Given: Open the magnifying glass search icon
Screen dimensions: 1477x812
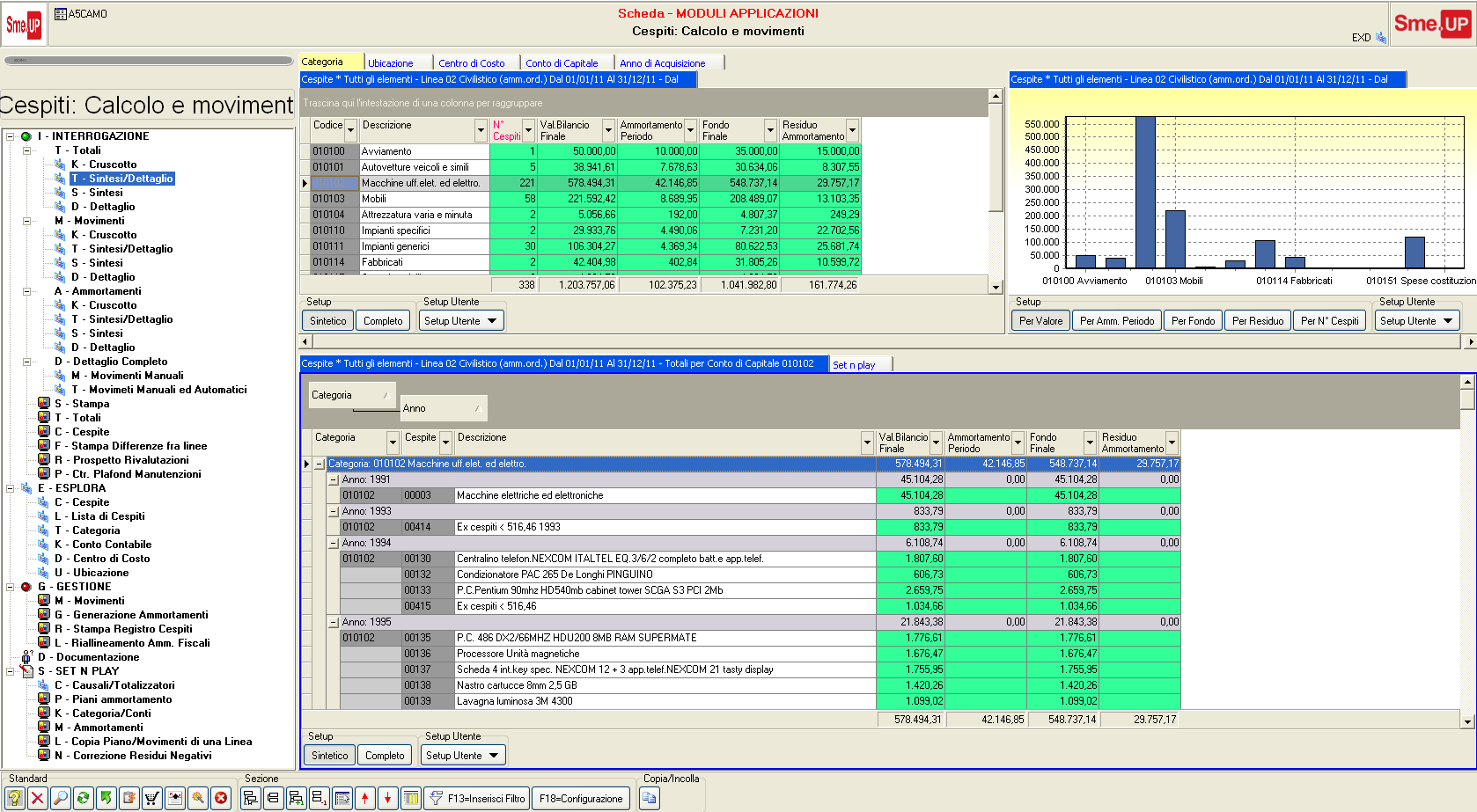Looking at the screenshot, I should coord(60,798).
